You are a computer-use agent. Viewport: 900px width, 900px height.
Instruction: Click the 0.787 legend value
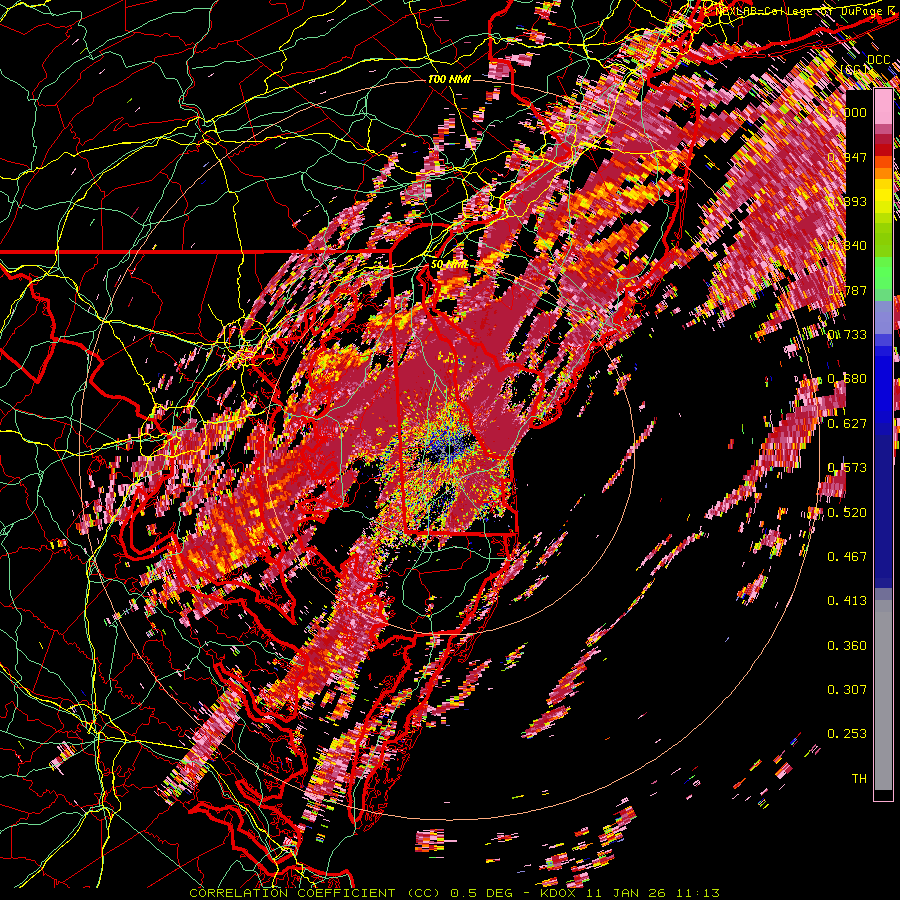click(847, 290)
